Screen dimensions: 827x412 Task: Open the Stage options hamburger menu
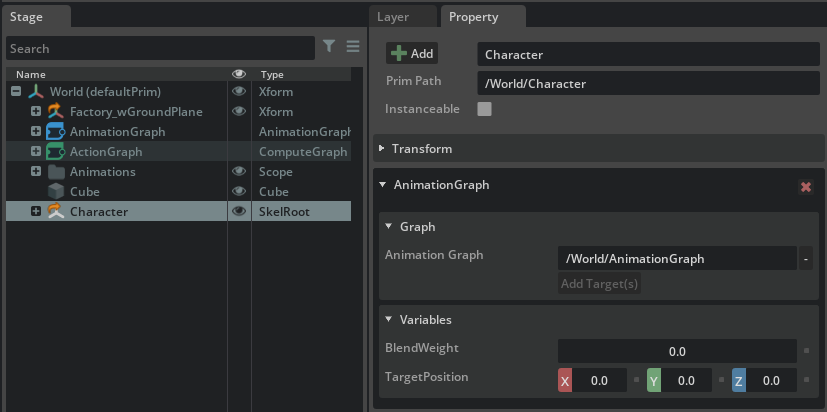tap(353, 46)
